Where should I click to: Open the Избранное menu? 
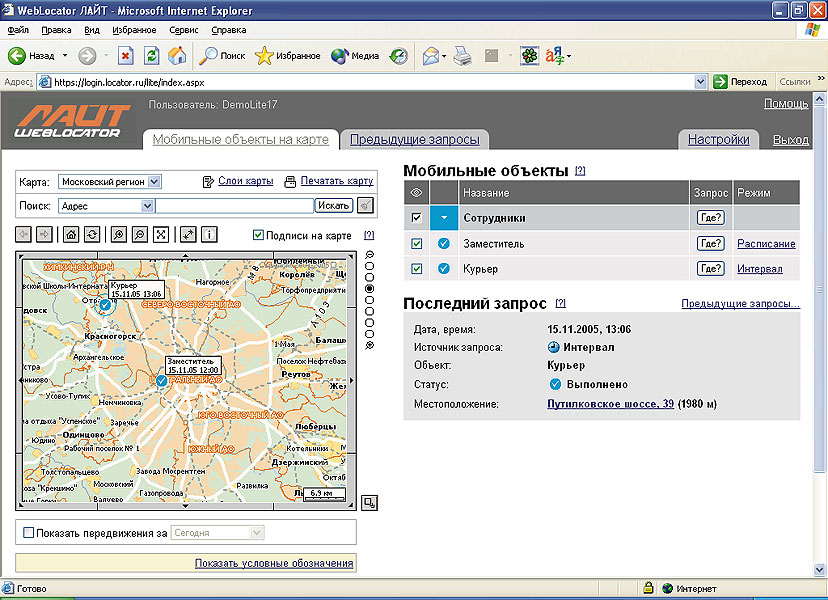pos(134,30)
